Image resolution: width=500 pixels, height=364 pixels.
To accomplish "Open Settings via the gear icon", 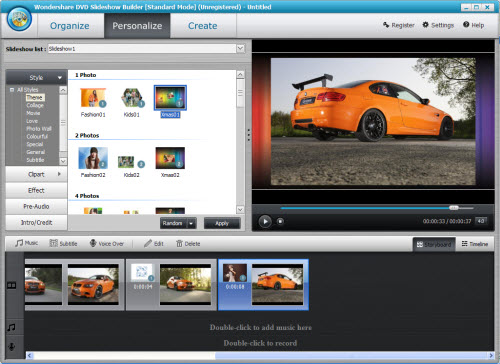I will click(x=438, y=25).
